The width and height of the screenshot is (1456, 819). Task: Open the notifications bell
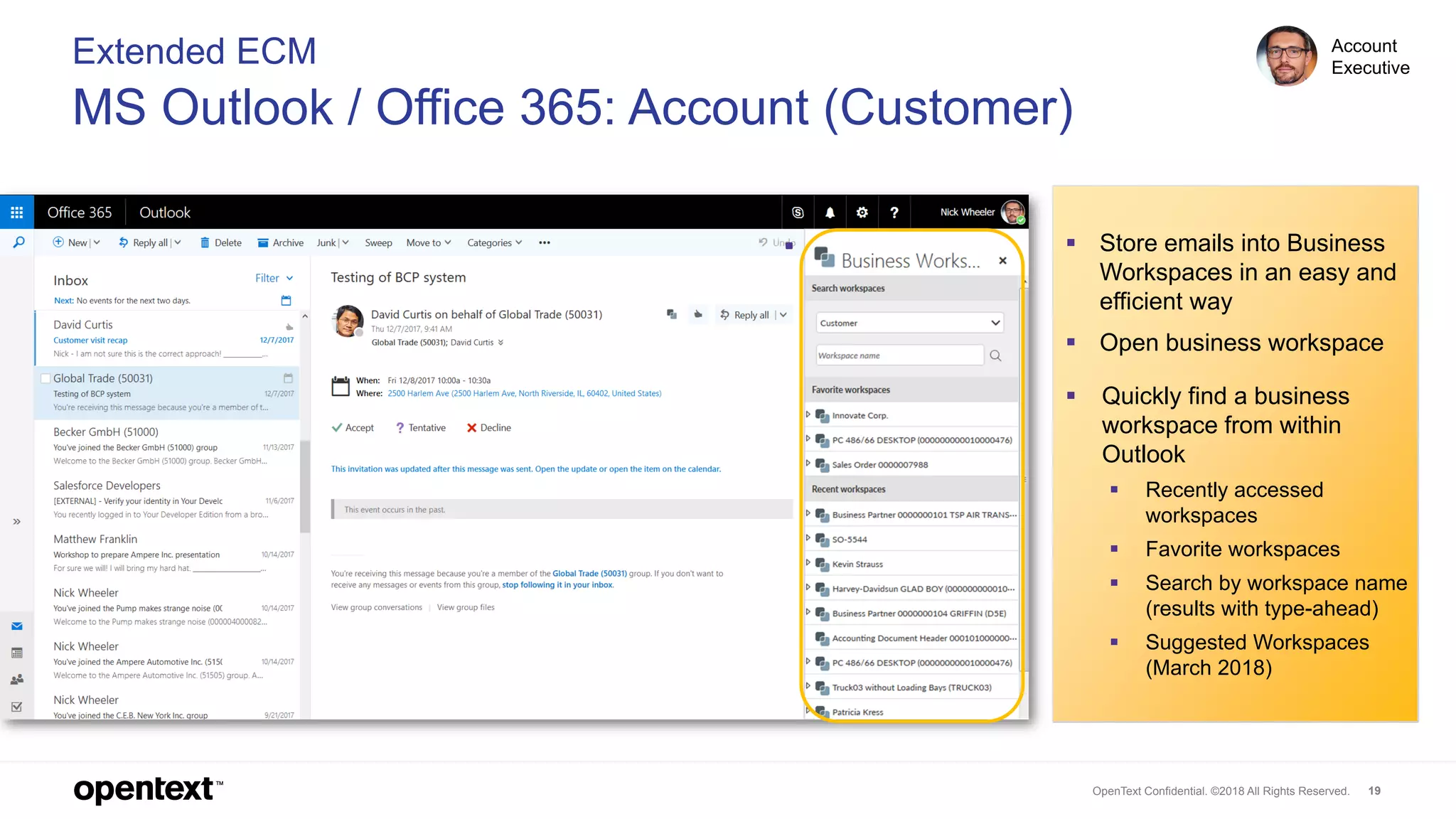(x=830, y=213)
